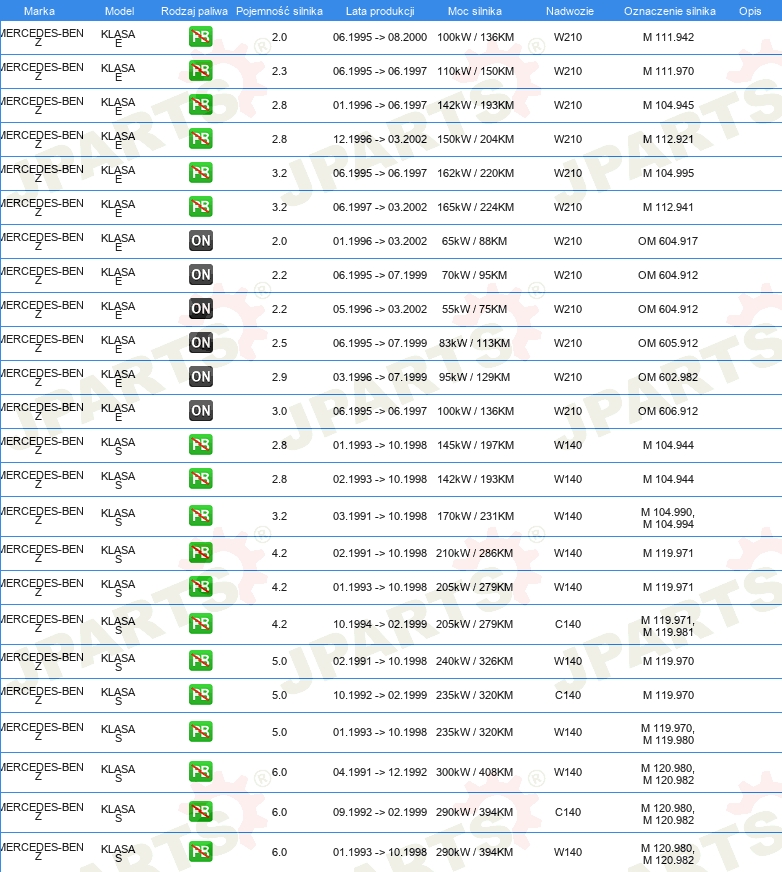Image resolution: width=782 pixels, height=872 pixels.
Task: Select the 145kW / 197KM power cell
Action: click(x=476, y=445)
